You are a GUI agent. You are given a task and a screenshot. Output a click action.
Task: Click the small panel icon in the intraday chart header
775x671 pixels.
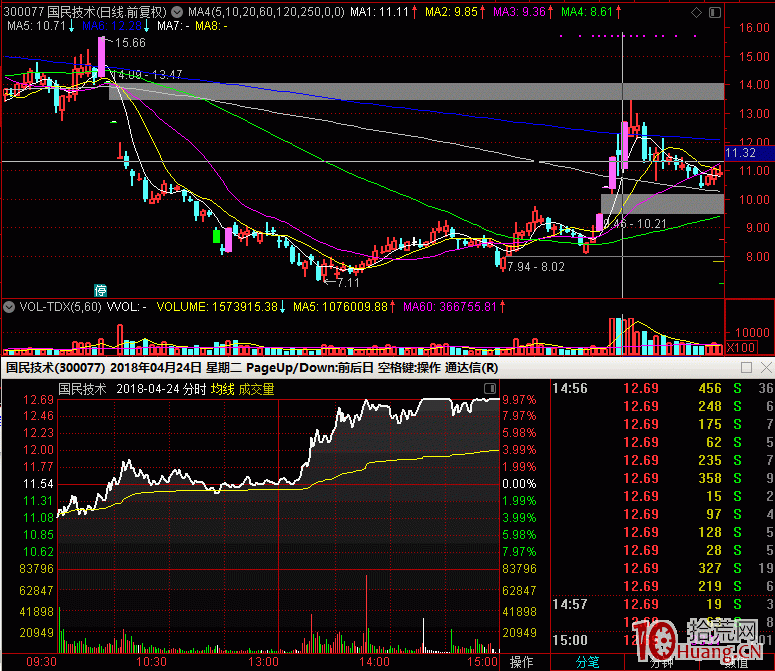(x=490, y=388)
